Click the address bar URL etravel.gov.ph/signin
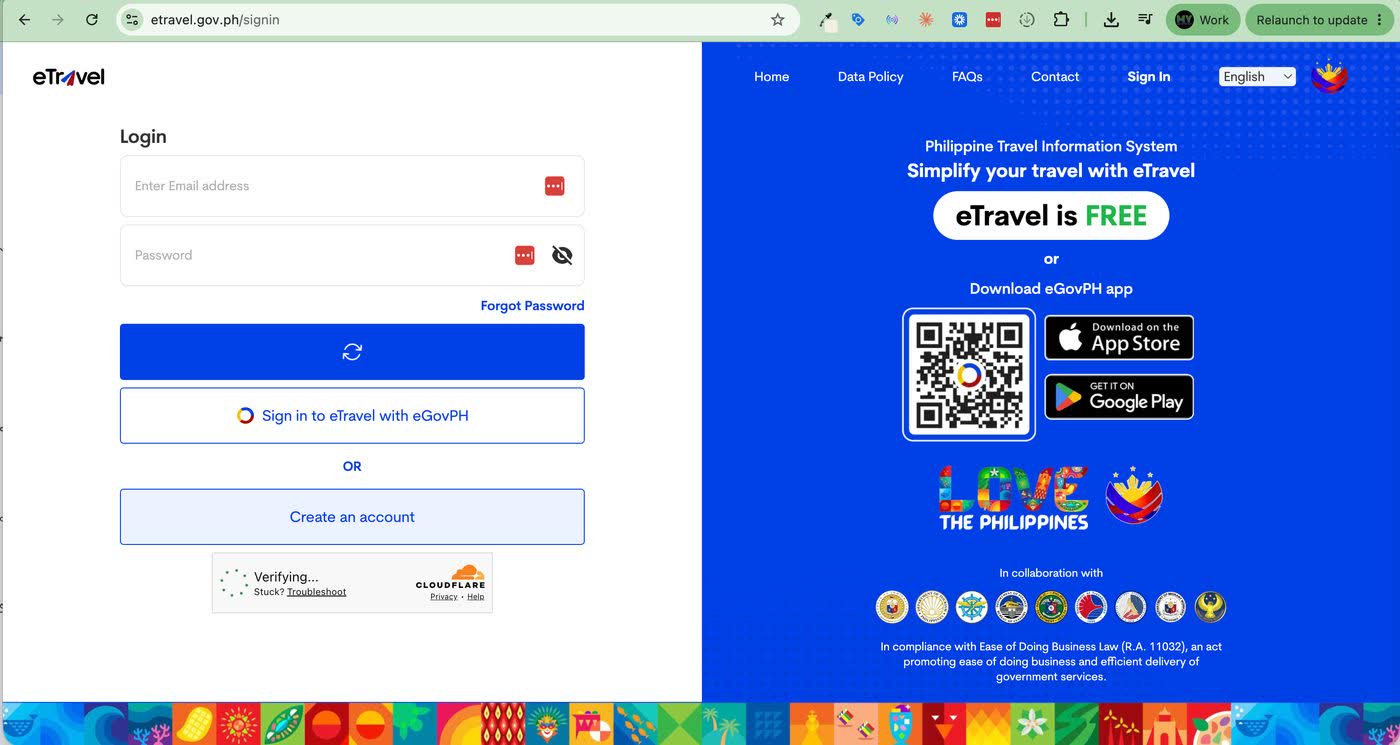 [215, 20]
